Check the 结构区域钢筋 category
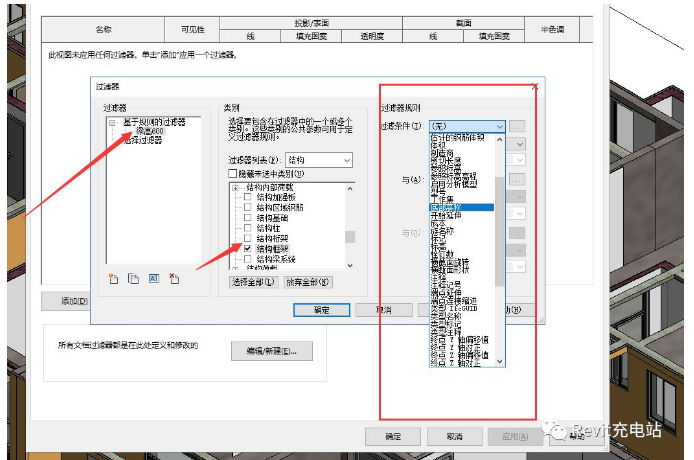This screenshot has height=460, width=694. 247,207
